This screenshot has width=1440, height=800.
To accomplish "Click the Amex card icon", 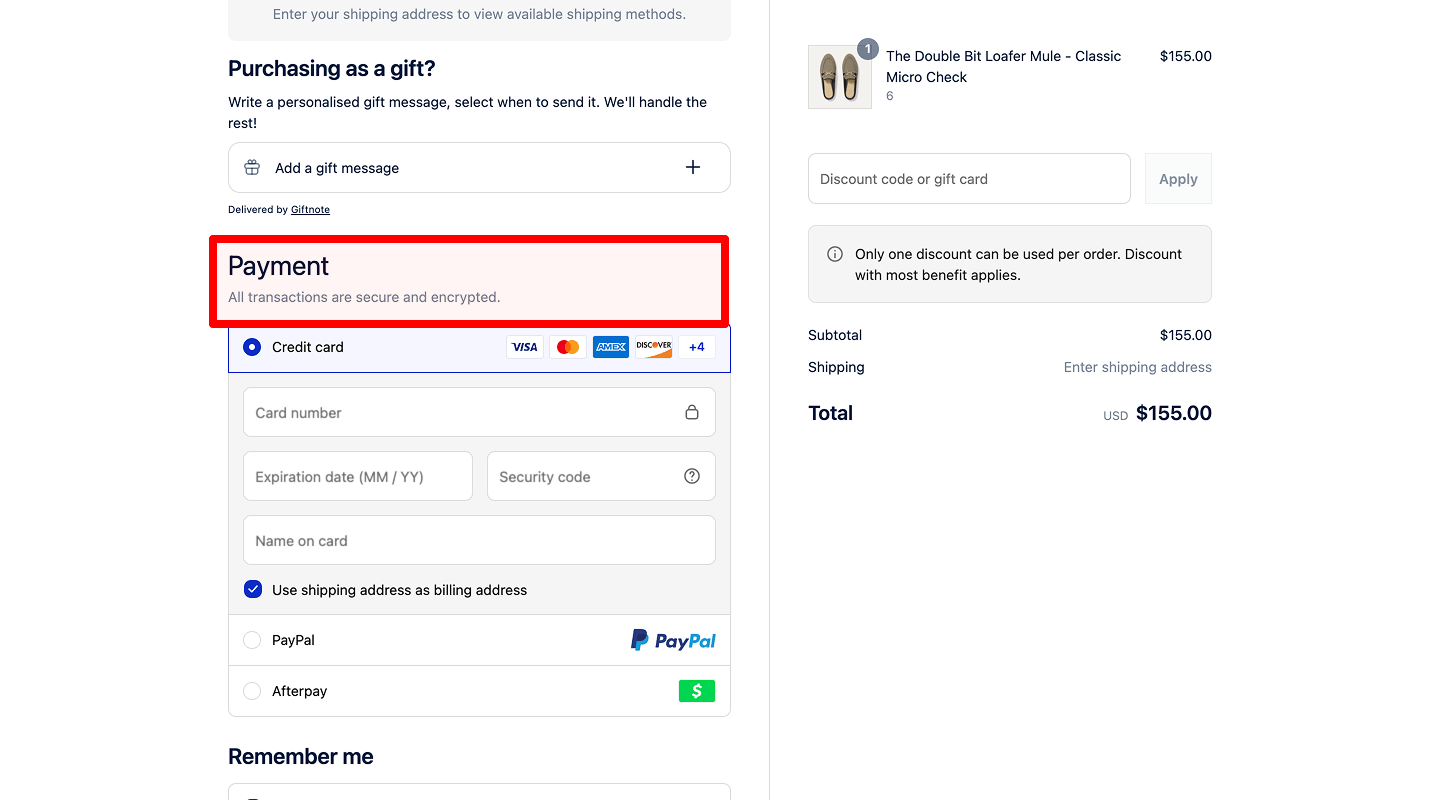I will (x=610, y=346).
